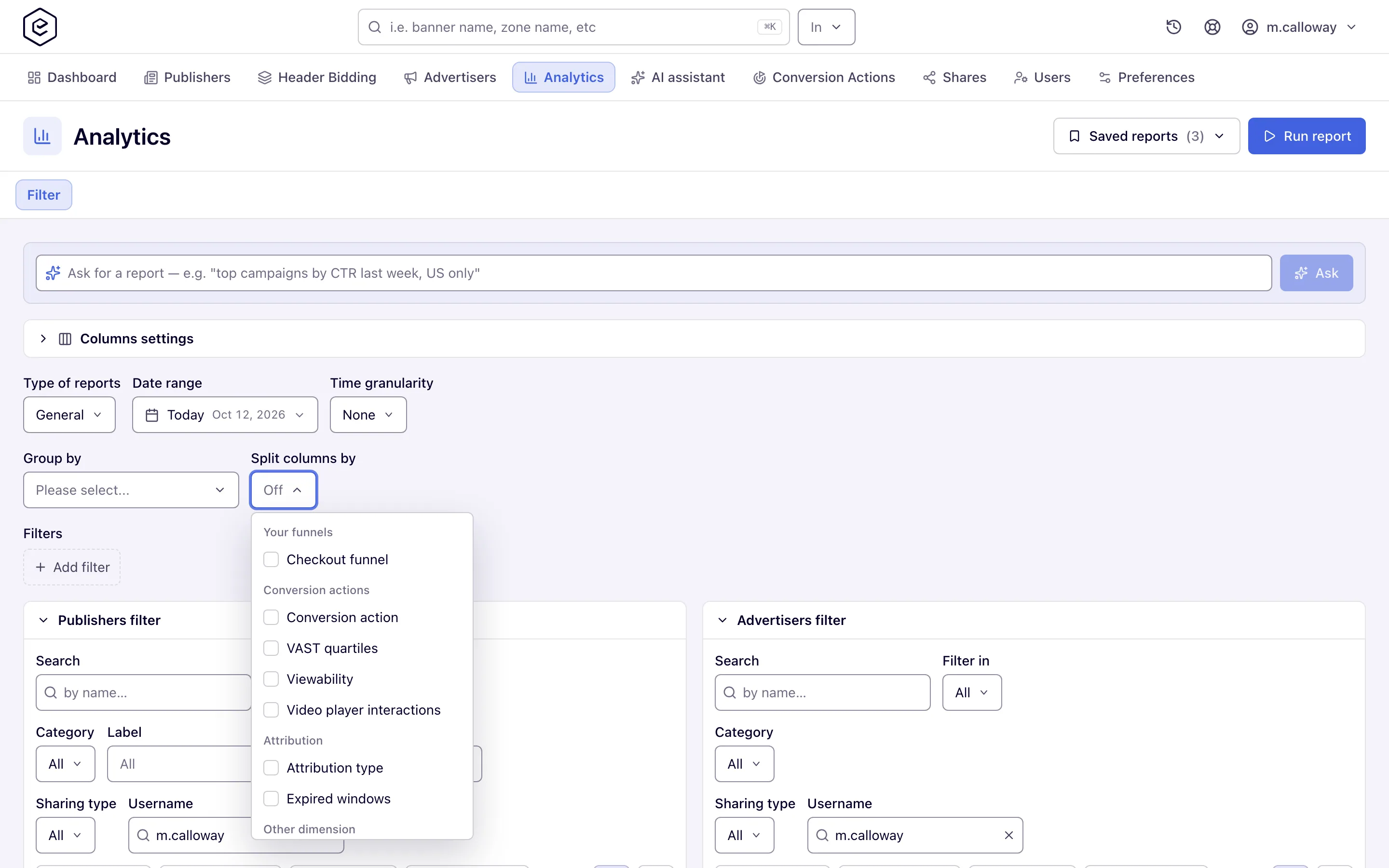The height and width of the screenshot is (868, 1389).
Task: Go to the Dashboard tab
Action: click(72, 78)
